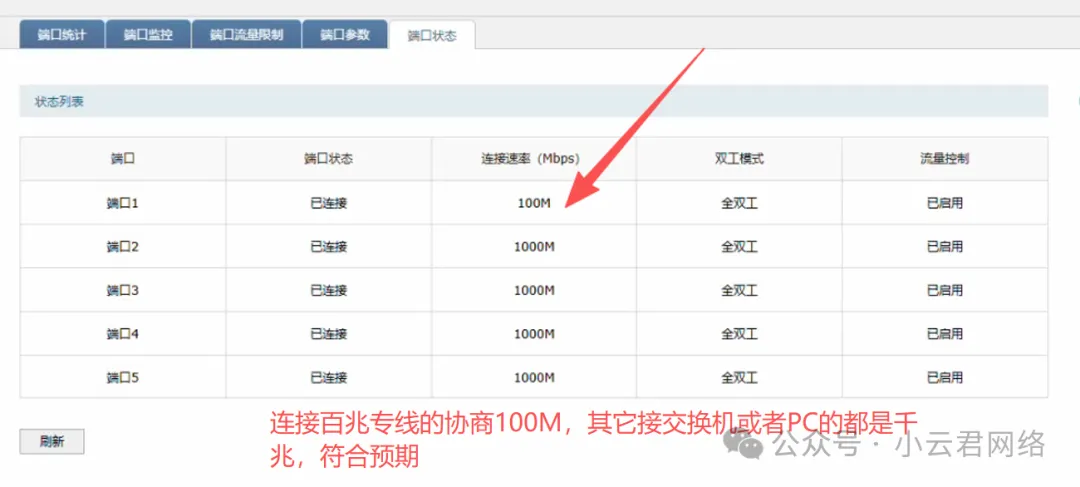Click the active 端口状态 tab
The image size is (1080, 487).
[432, 36]
